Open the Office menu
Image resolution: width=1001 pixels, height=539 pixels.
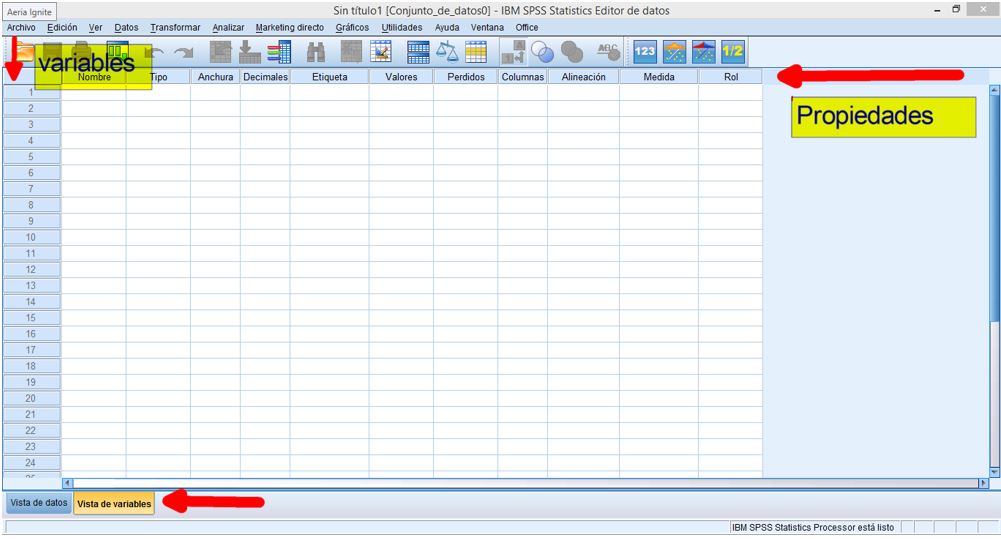pos(527,27)
